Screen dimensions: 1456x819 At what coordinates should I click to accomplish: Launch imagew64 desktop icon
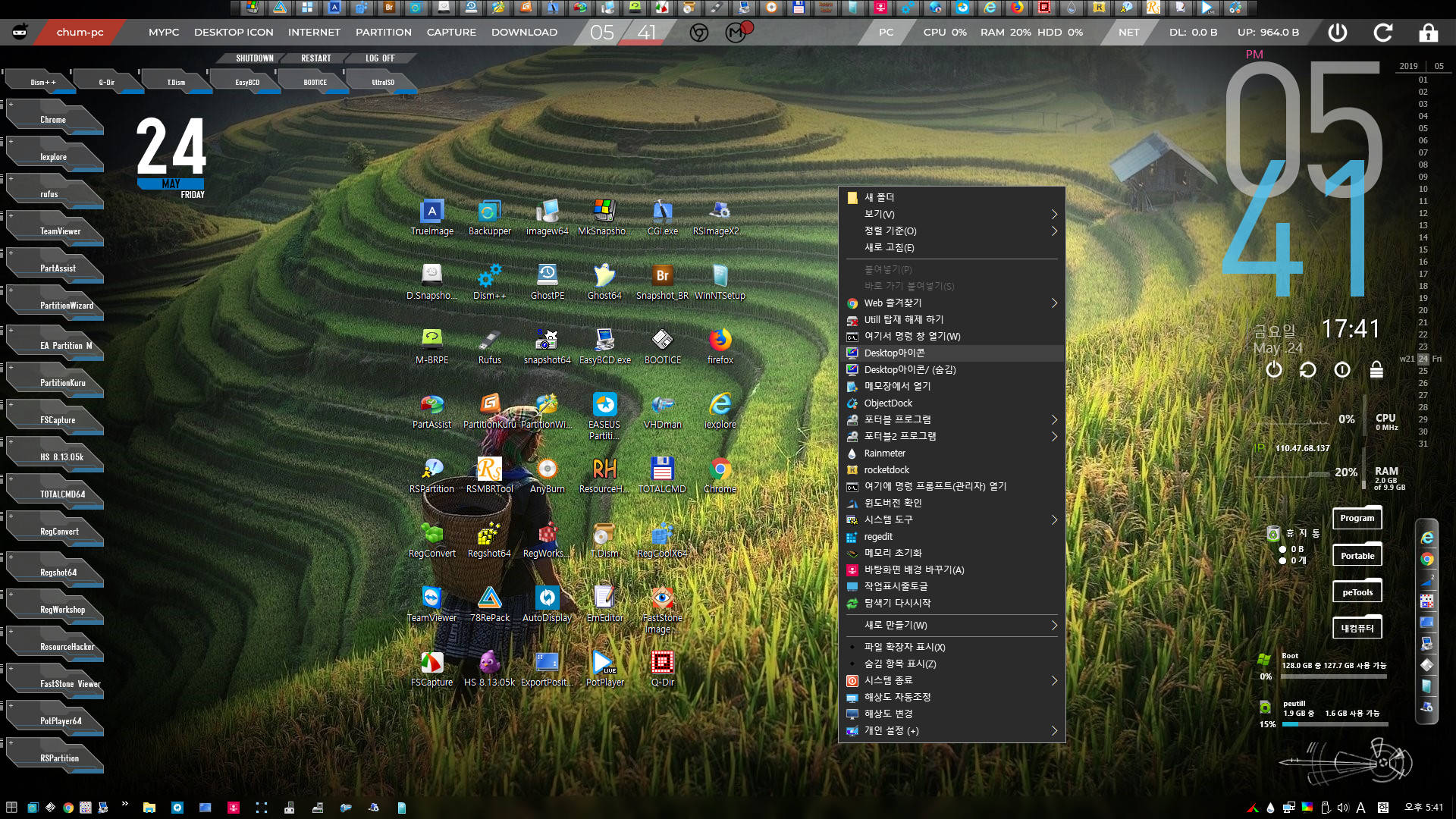tap(548, 218)
